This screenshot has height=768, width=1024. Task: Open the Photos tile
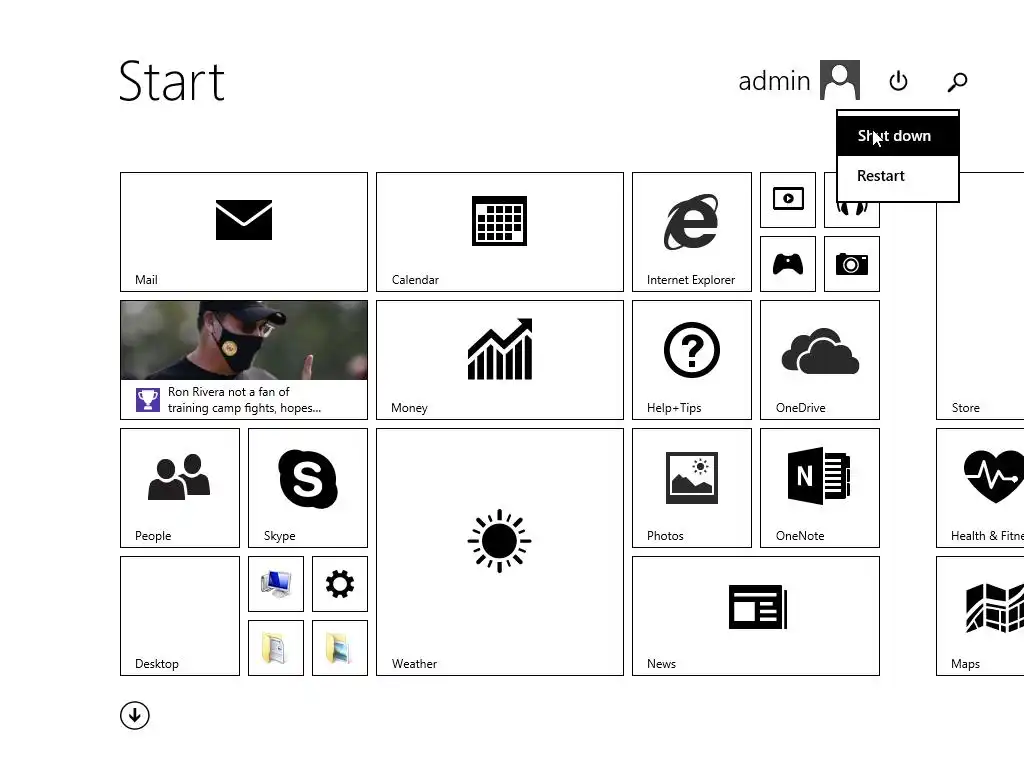point(692,488)
